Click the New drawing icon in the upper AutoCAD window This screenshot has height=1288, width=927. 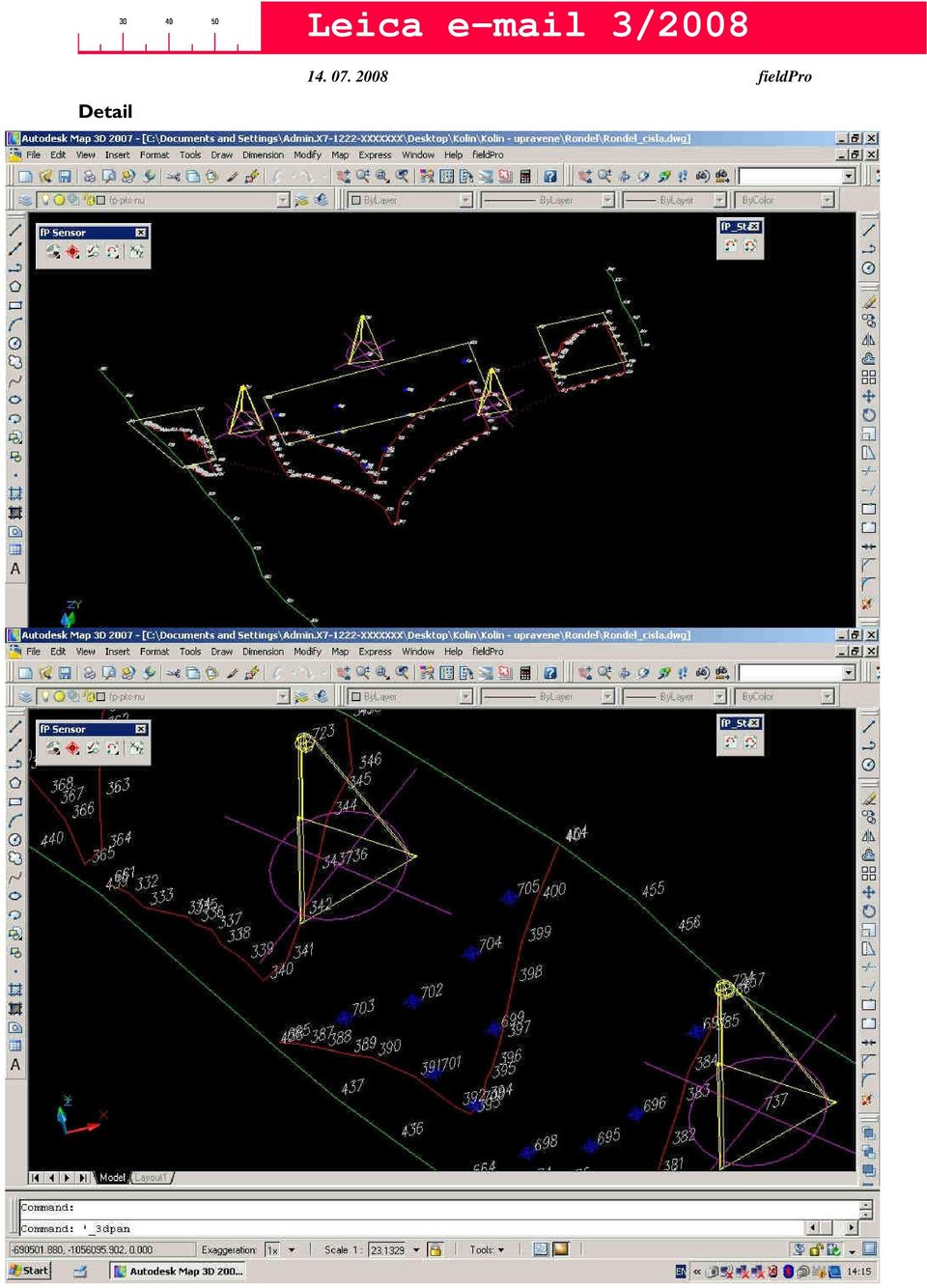click(x=25, y=176)
